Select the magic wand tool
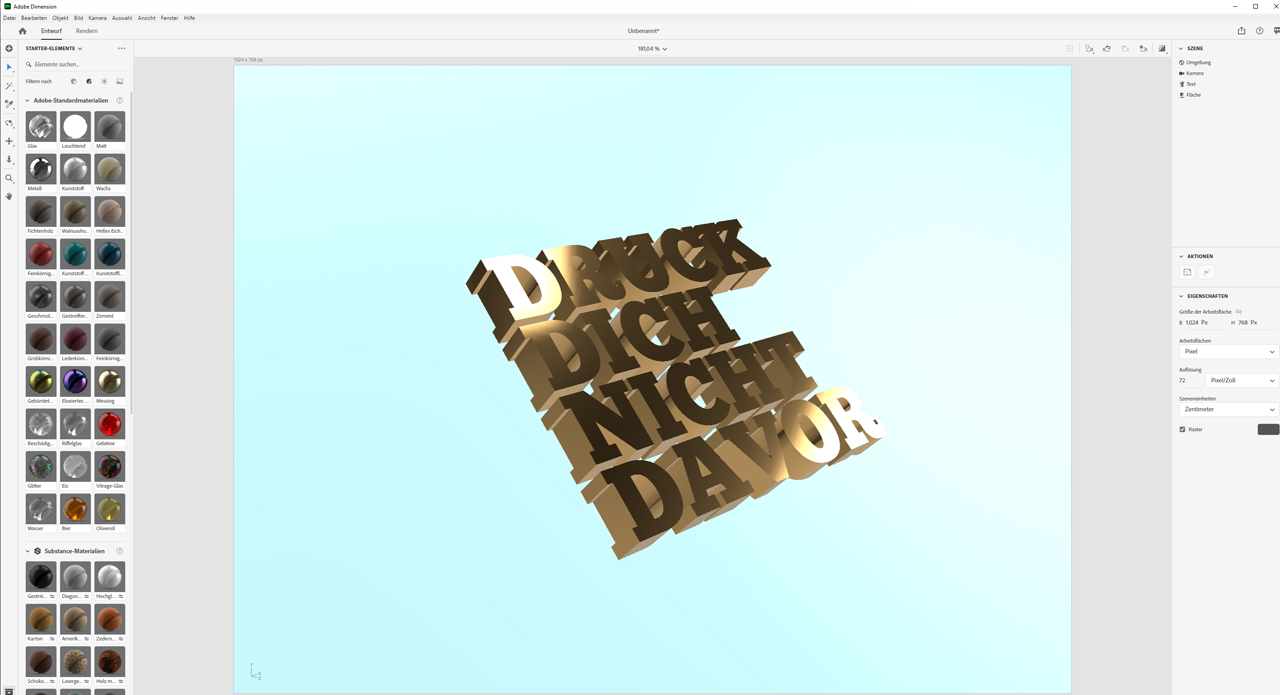 pyautogui.click(x=9, y=86)
